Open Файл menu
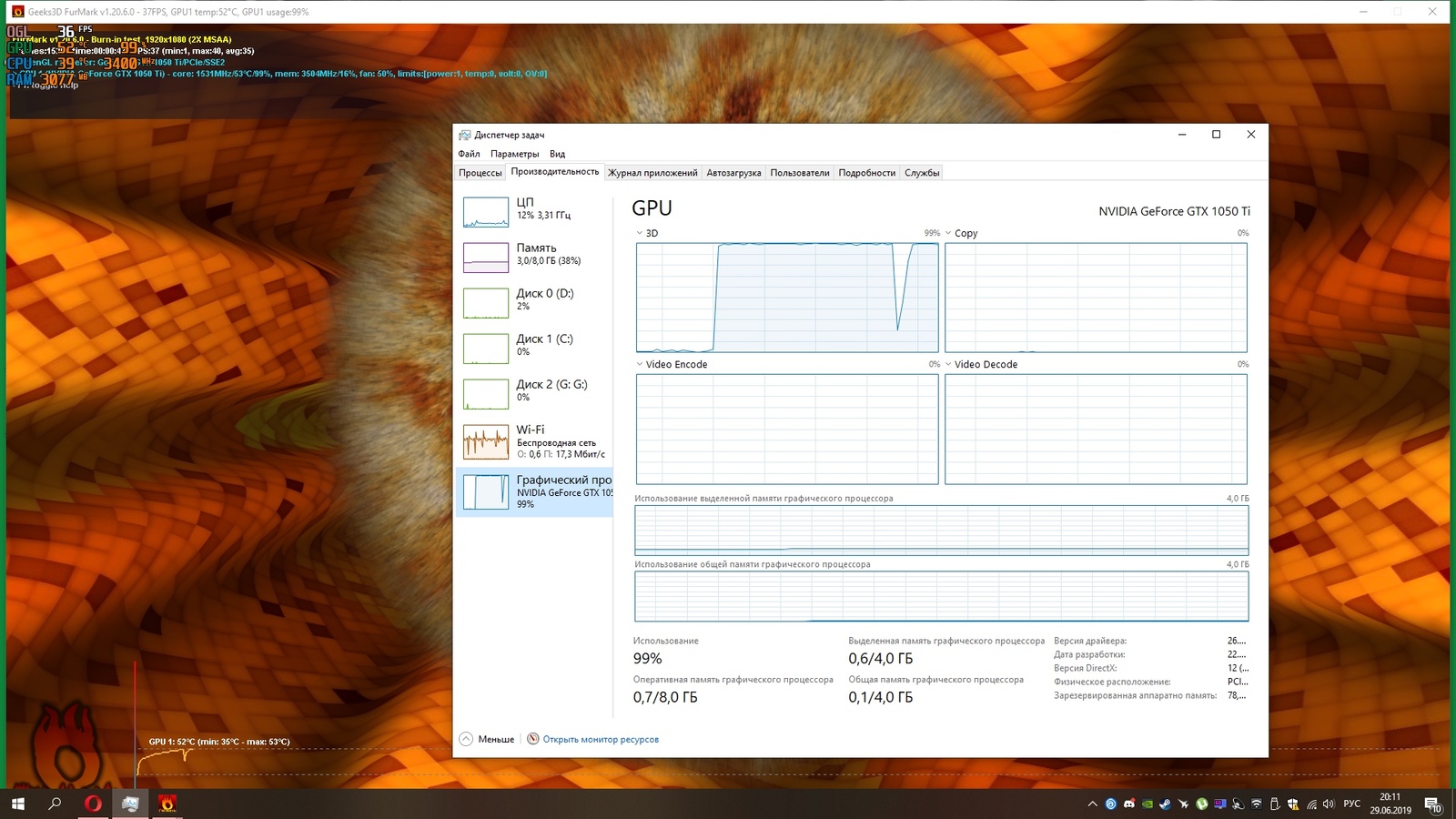 pos(469,154)
